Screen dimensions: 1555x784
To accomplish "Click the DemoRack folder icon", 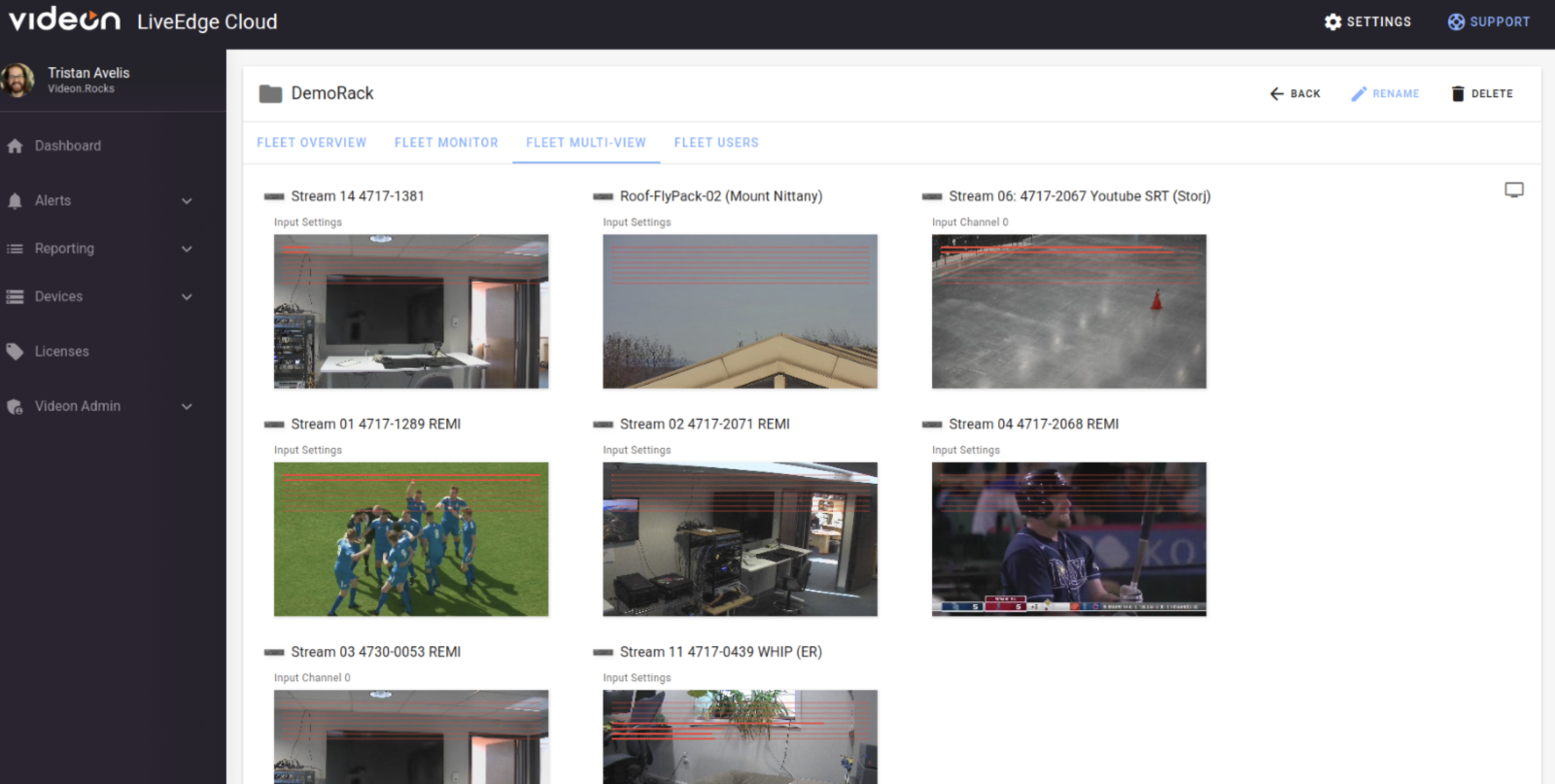I will pyautogui.click(x=270, y=93).
